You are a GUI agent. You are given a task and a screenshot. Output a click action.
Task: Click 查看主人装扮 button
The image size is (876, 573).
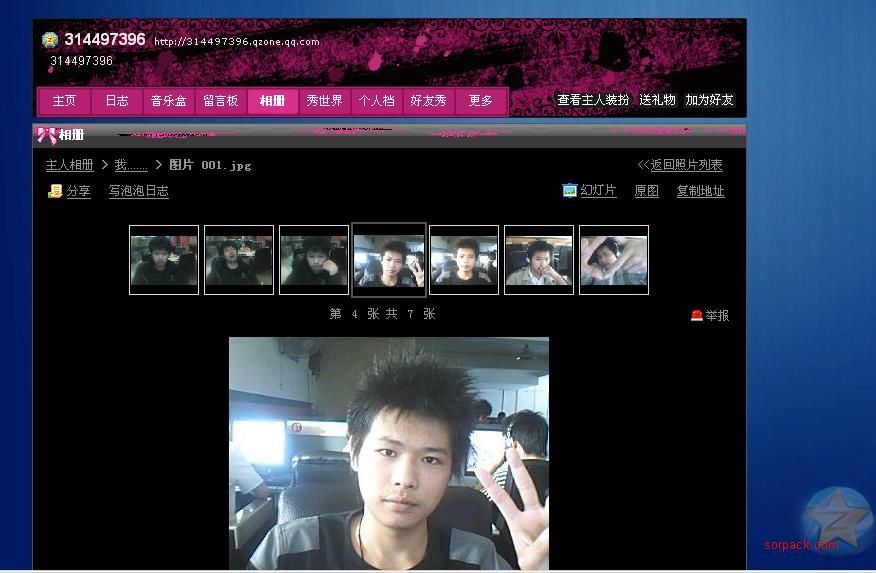coord(594,100)
